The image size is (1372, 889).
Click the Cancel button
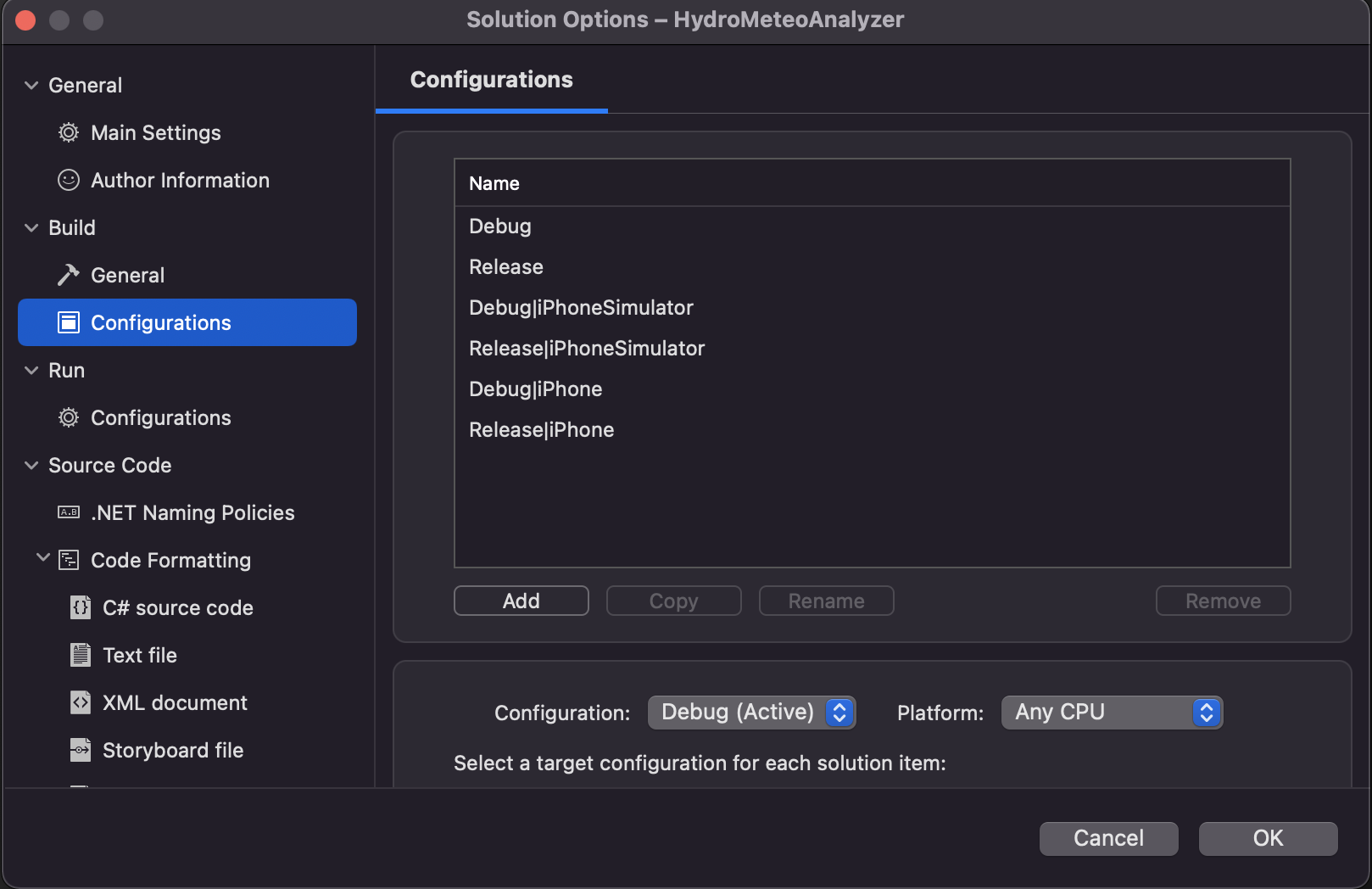point(1108,838)
